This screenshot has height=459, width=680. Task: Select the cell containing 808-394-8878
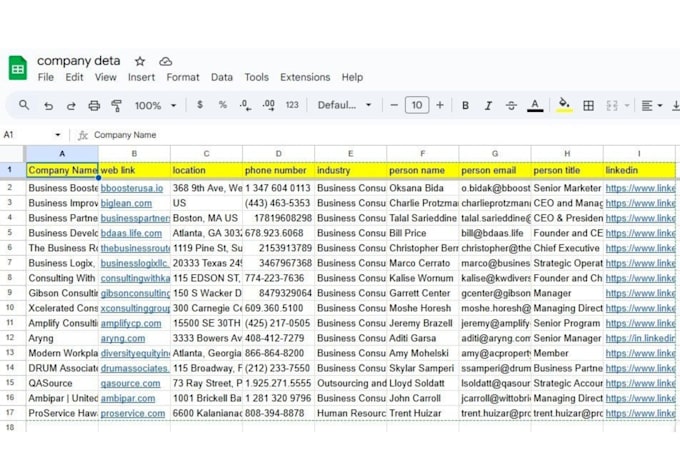tap(278, 413)
